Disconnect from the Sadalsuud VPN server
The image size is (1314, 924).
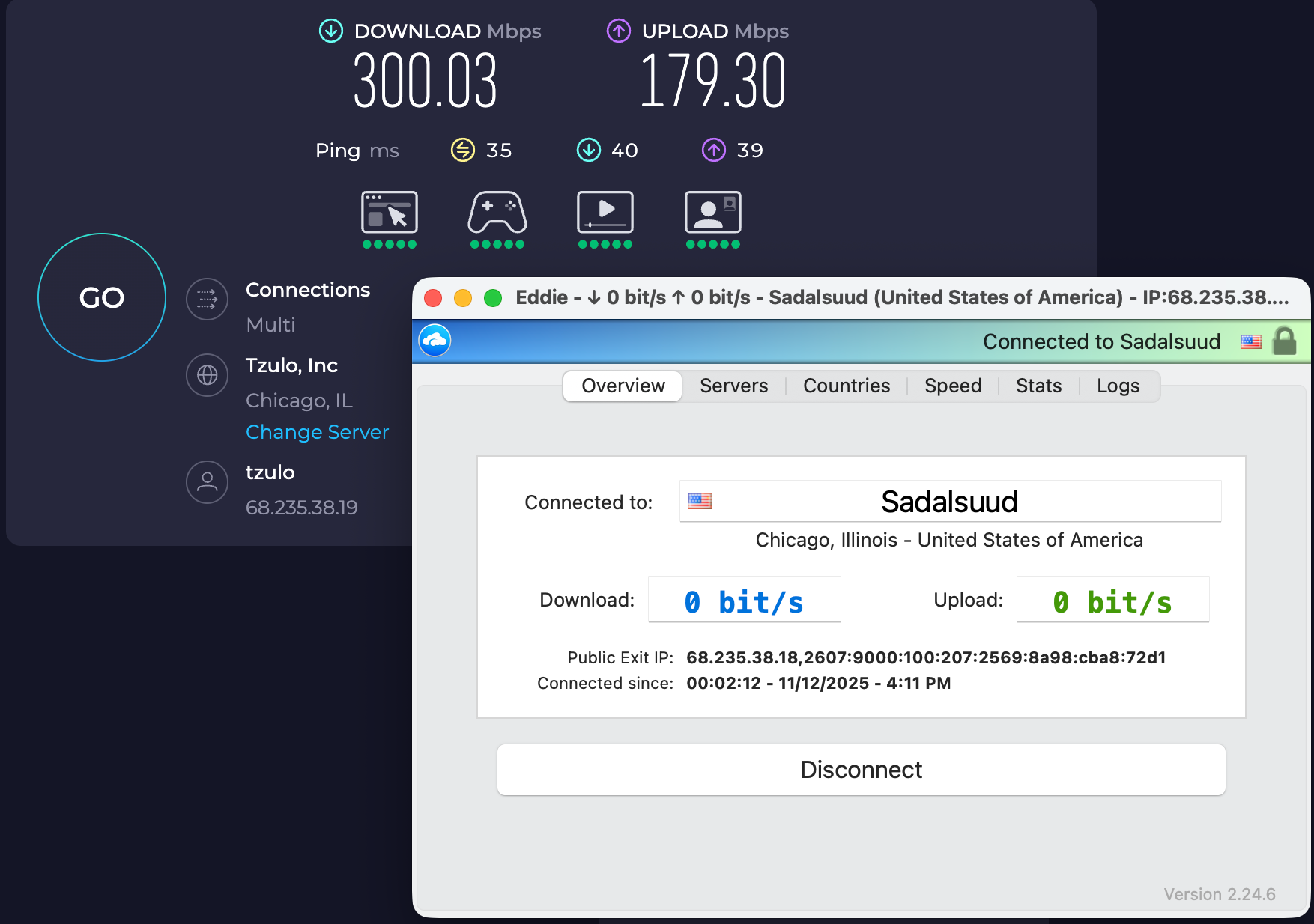pyautogui.click(x=860, y=770)
